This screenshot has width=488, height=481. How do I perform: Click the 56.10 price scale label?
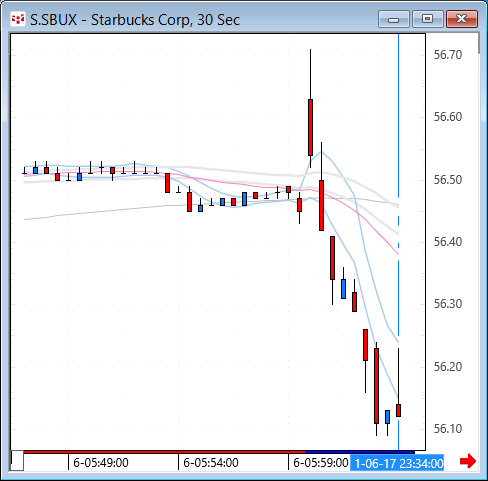448,429
